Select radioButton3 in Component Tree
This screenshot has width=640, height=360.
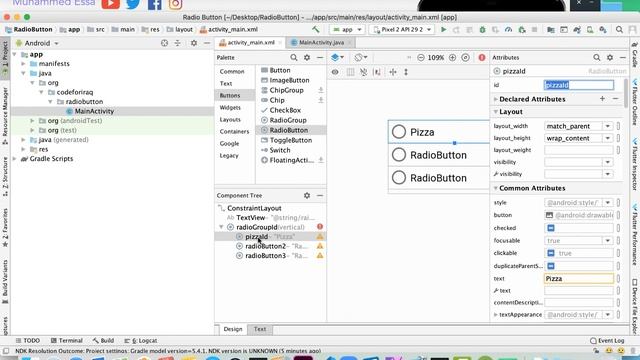tap(271, 256)
